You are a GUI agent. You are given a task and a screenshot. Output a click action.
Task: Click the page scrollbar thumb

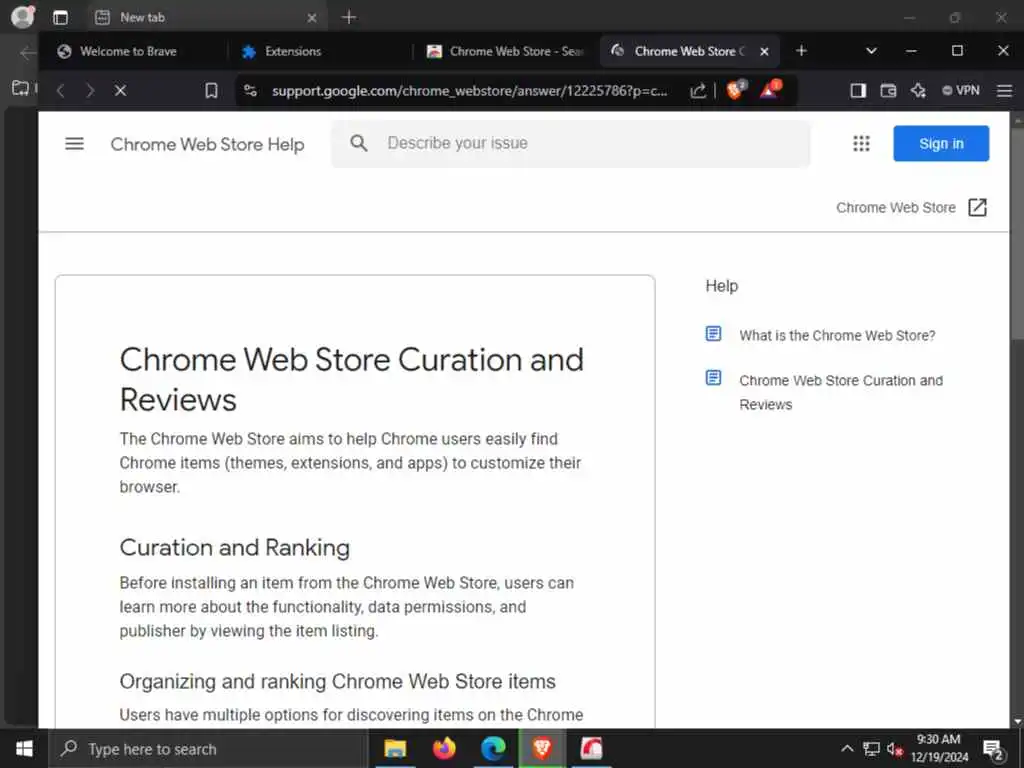[1017, 233]
